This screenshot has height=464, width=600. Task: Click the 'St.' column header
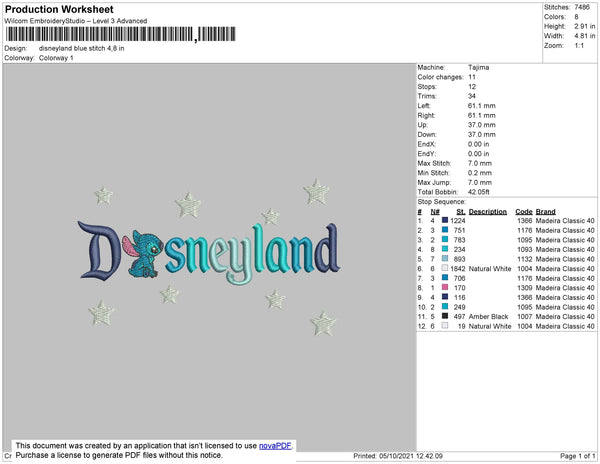point(461,212)
